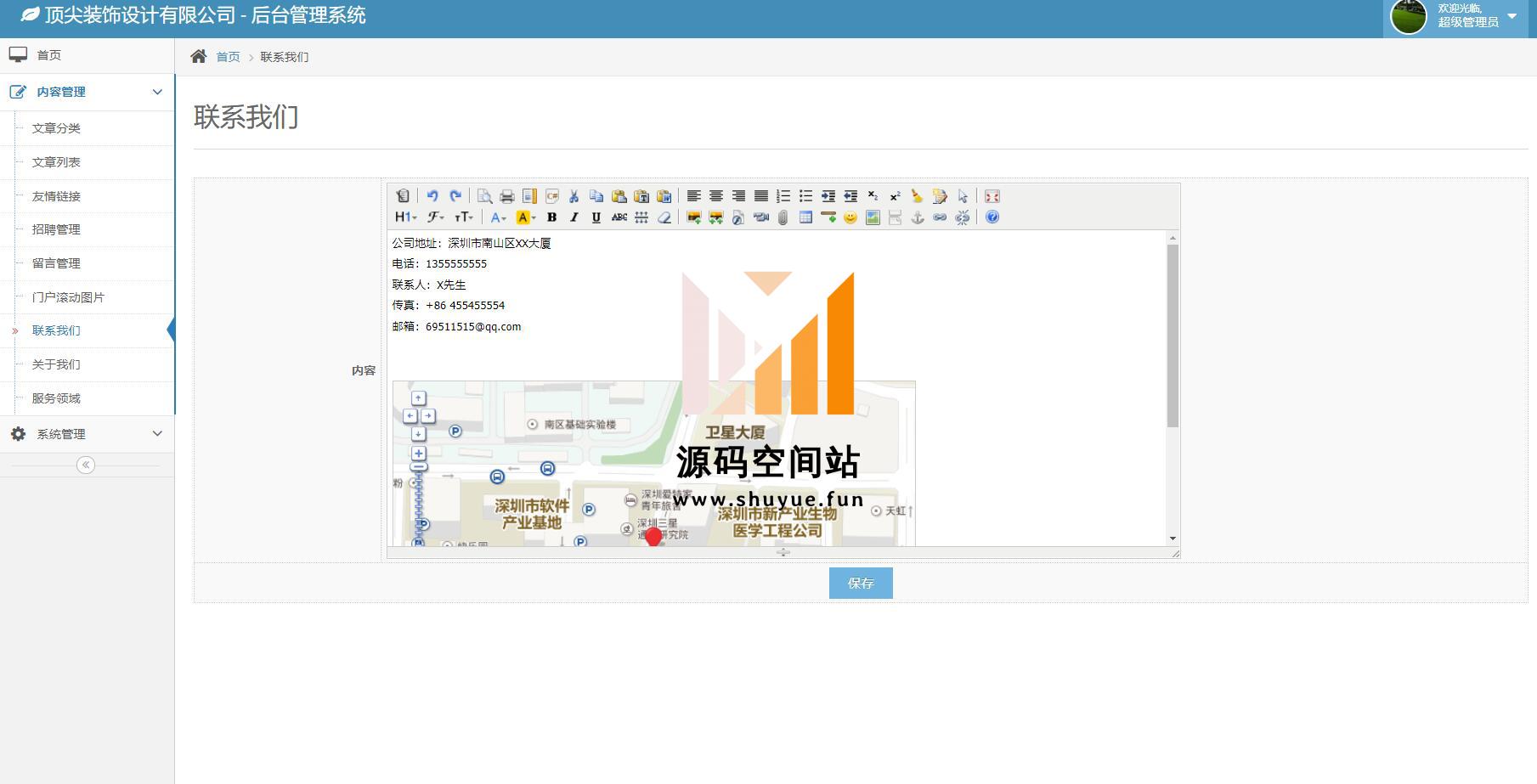Toggle HTML source code view in editor
The width and height of the screenshot is (1537, 784).
tap(403, 196)
